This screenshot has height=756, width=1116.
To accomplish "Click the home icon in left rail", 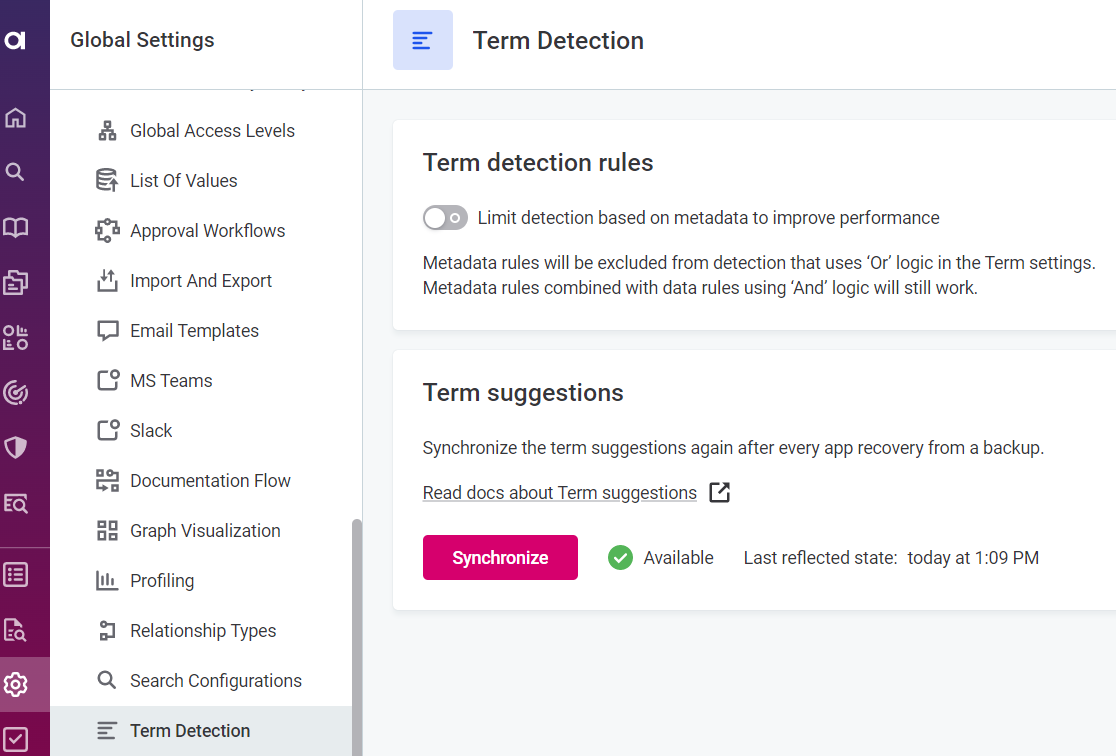I will point(15,118).
